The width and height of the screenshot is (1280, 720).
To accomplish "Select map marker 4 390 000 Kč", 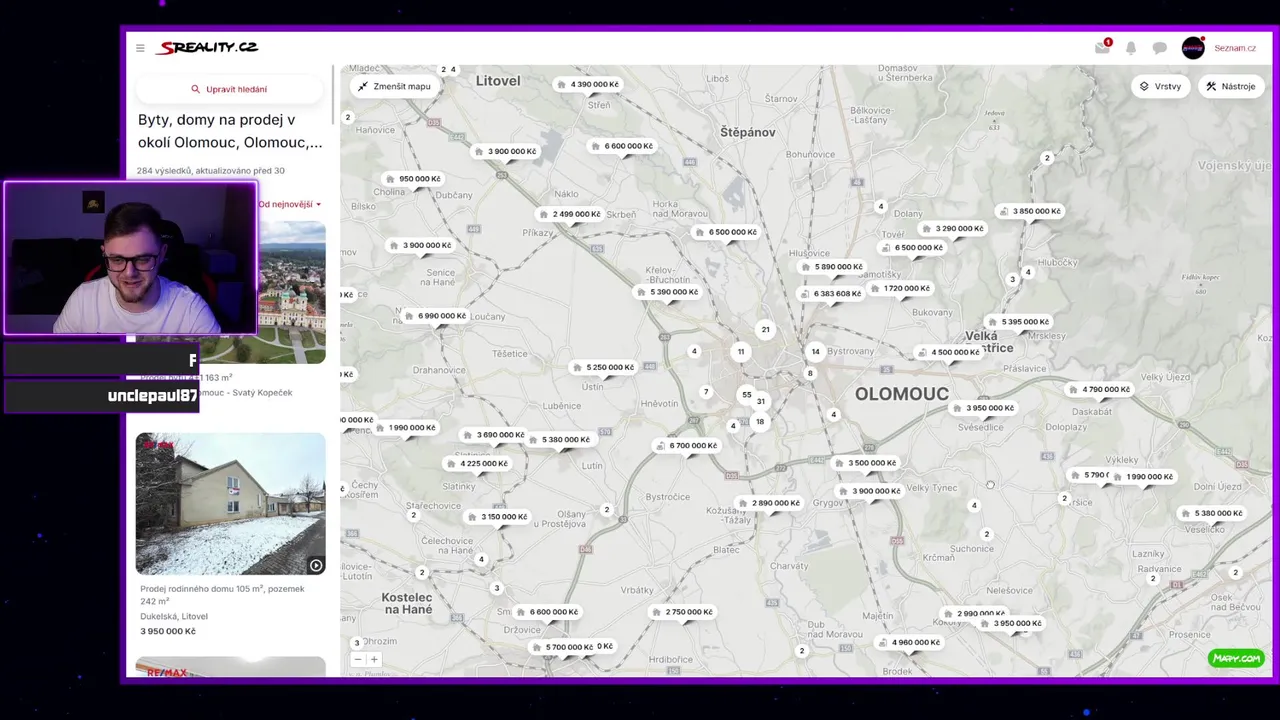I will pyautogui.click(x=588, y=84).
